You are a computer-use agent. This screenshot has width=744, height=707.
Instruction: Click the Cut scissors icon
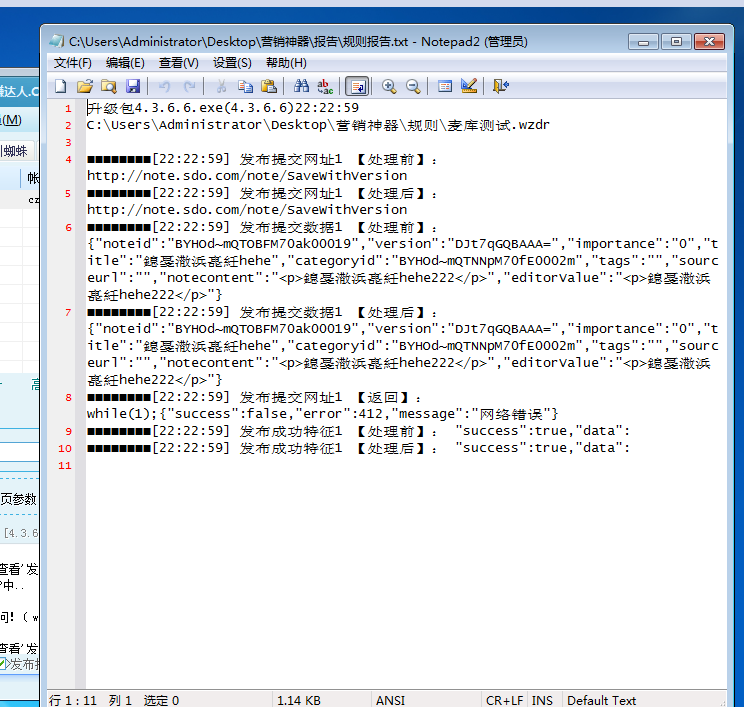[221, 86]
